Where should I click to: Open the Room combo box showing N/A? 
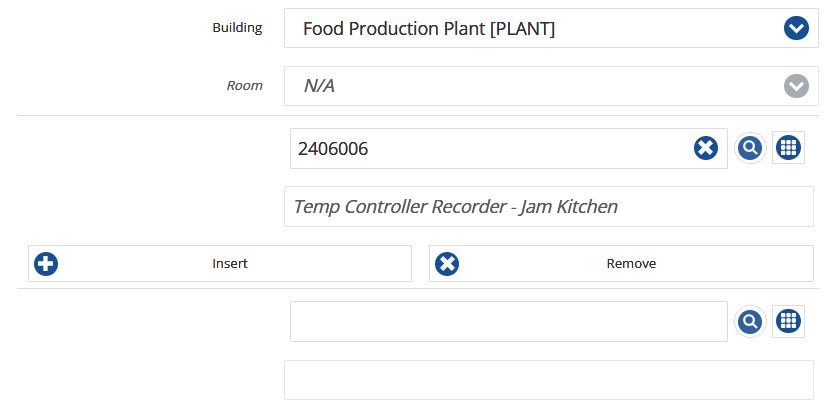tap(551, 86)
